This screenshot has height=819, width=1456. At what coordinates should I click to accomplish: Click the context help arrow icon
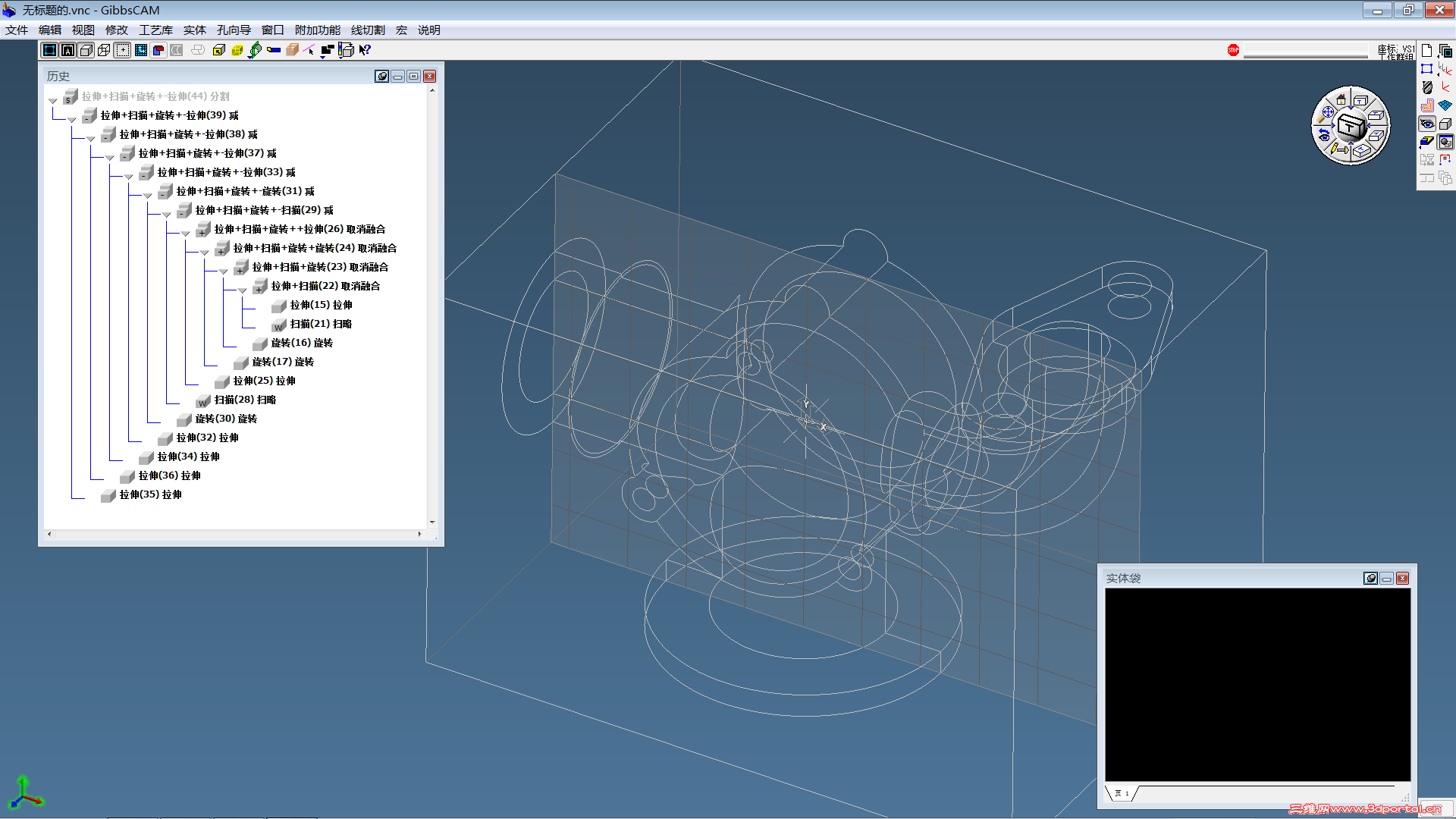[x=365, y=50]
